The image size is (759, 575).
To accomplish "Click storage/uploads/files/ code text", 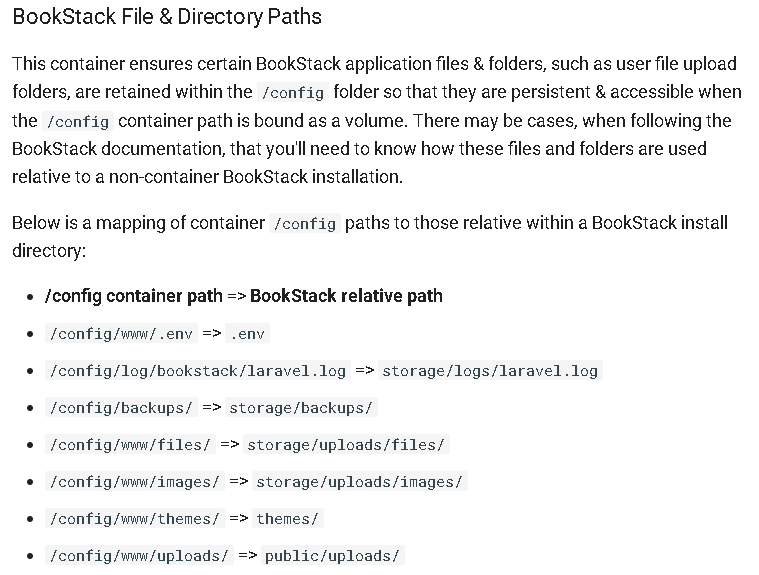I will point(346,444).
